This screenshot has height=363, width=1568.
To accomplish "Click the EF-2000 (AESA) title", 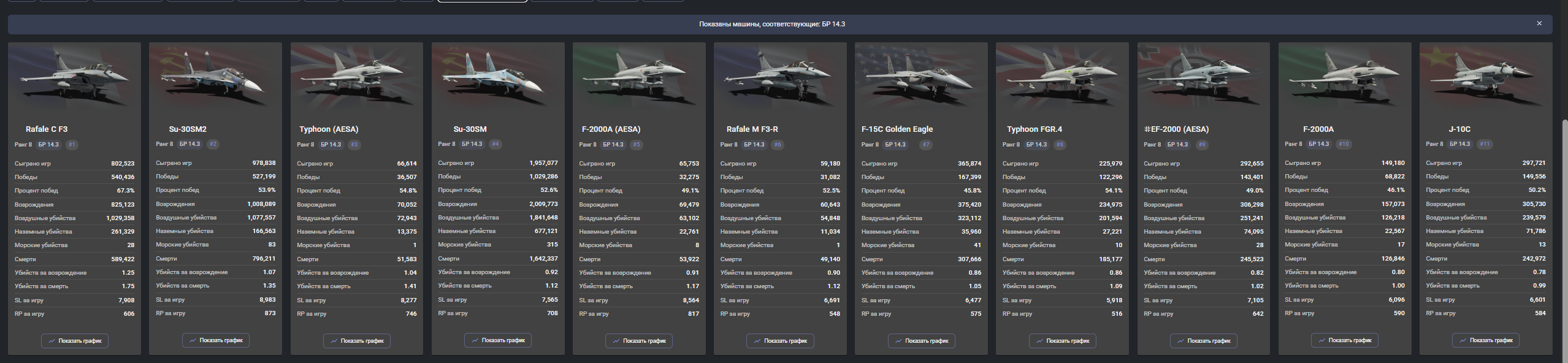I will [x=1177, y=129].
